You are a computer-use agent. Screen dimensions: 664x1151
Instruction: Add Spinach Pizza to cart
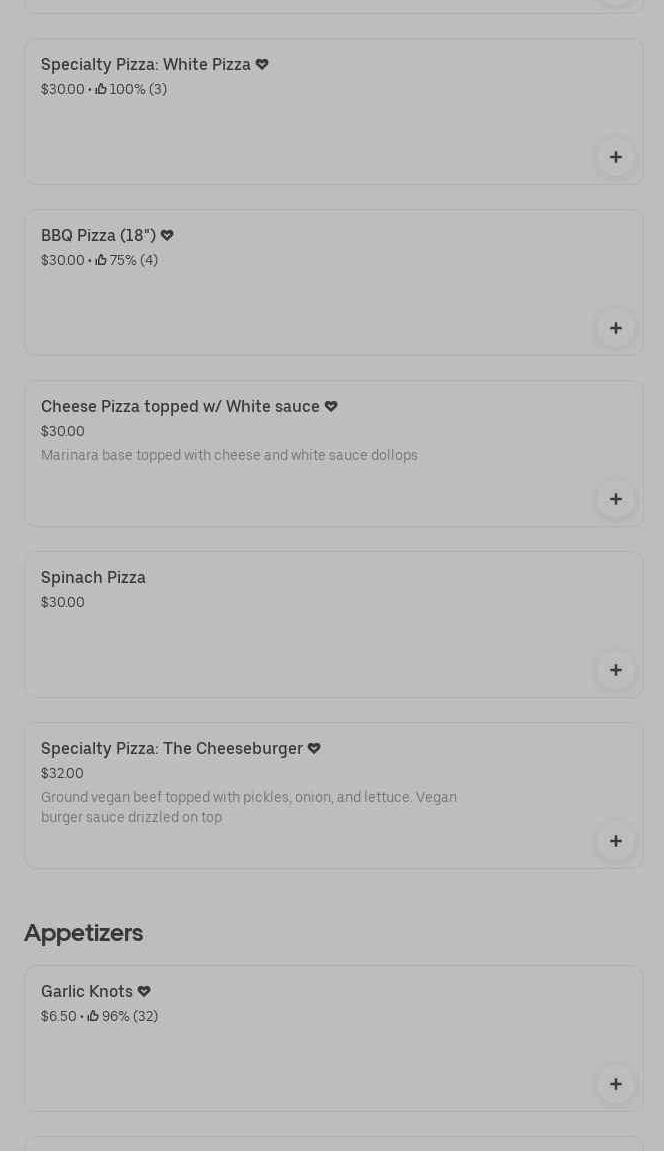tap(615, 670)
